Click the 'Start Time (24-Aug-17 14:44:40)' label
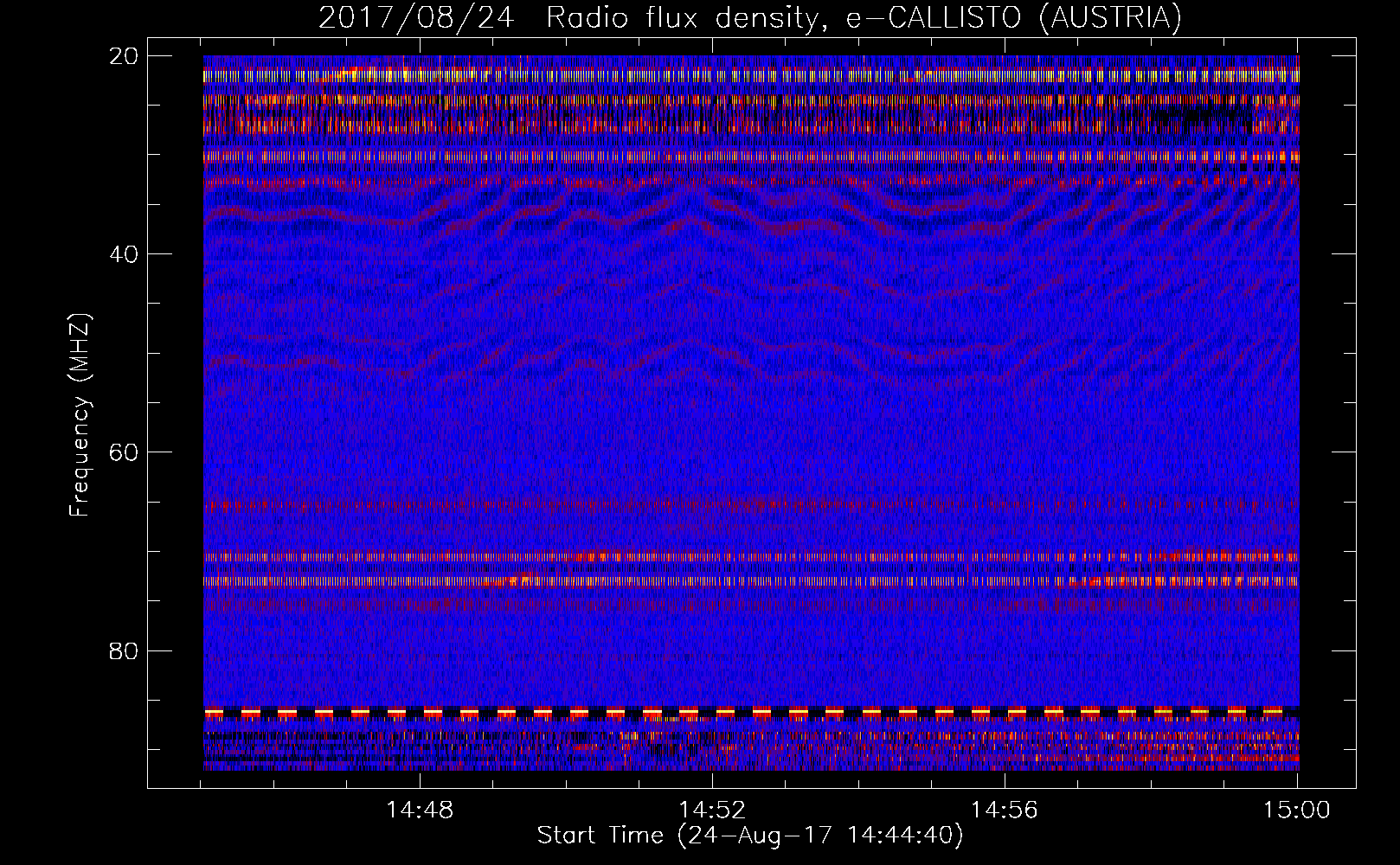 pos(749,836)
